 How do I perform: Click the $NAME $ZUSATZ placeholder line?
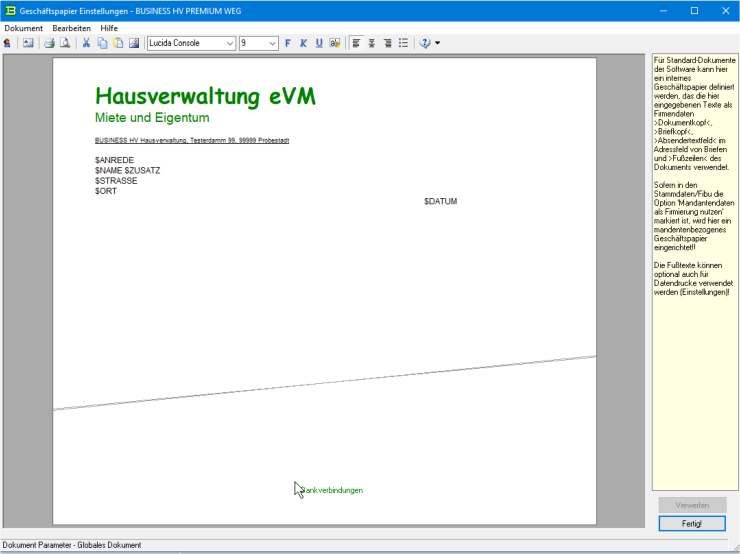(x=127, y=170)
